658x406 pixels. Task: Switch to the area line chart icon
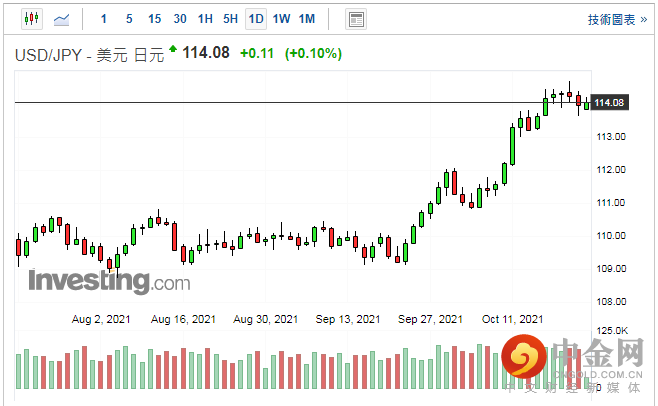tap(62, 19)
